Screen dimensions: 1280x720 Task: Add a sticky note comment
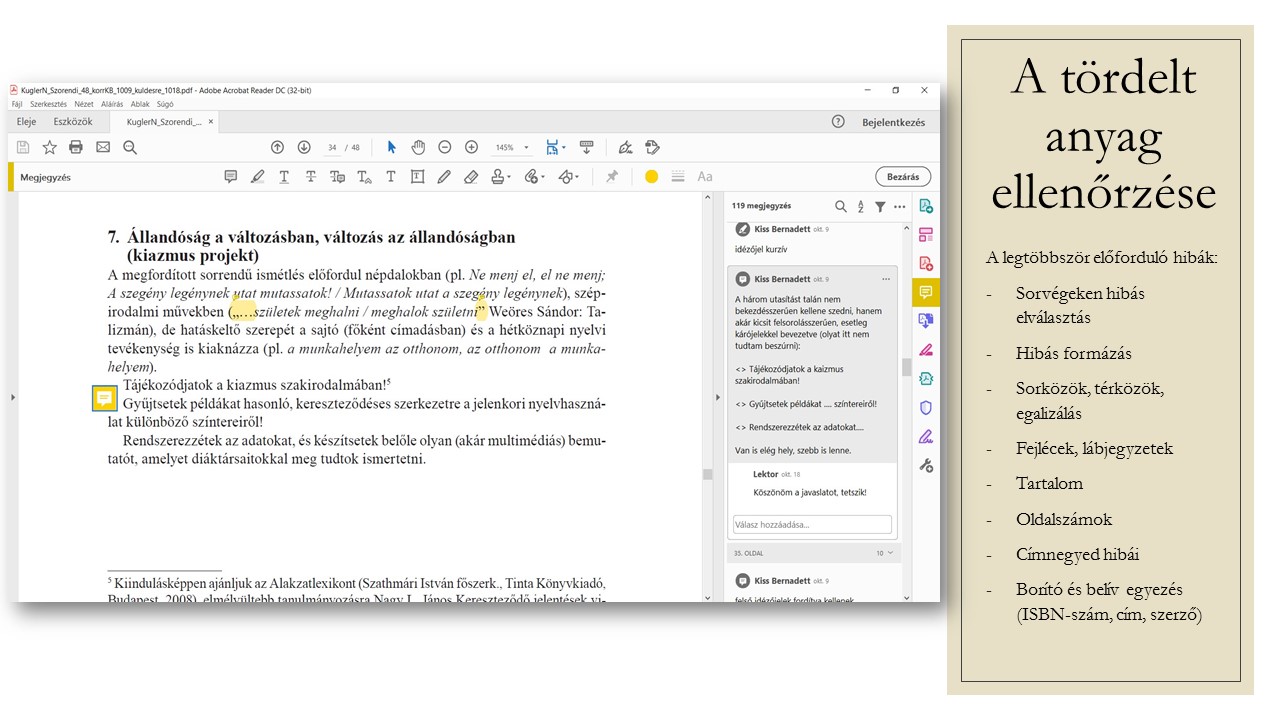[x=231, y=177]
